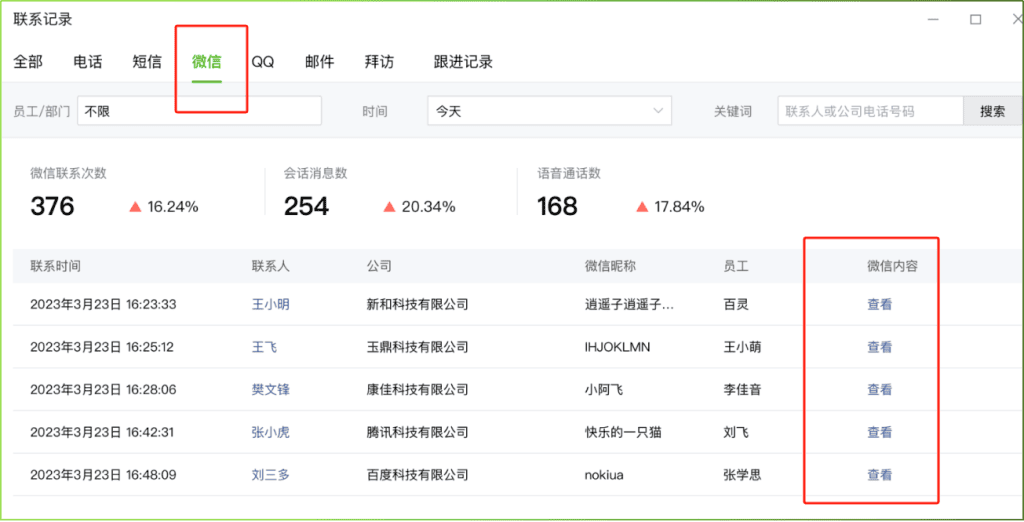This screenshot has width=1024, height=522.
Task: Go to the 短信 tab
Action: [x=147, y=62]
